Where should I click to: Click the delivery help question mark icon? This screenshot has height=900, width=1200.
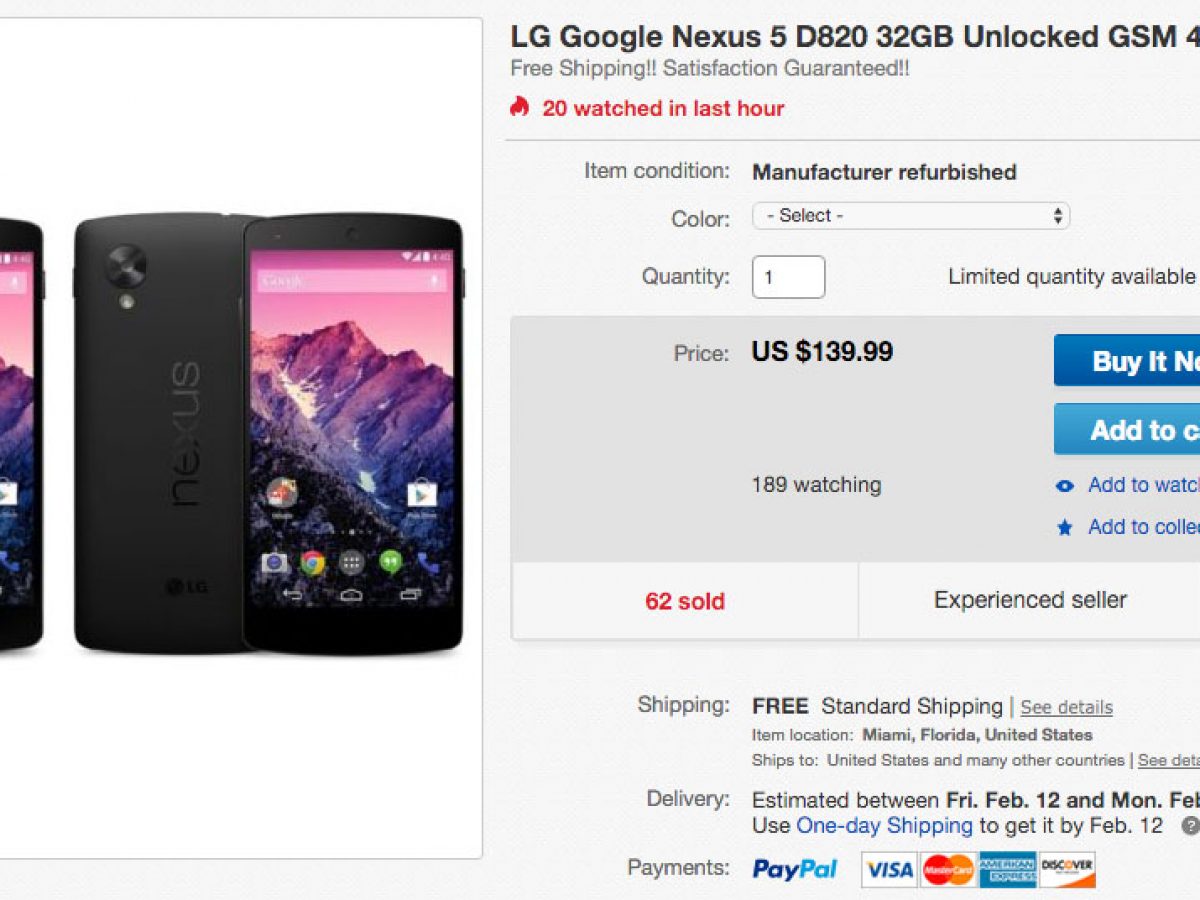tap(1190, 826)
